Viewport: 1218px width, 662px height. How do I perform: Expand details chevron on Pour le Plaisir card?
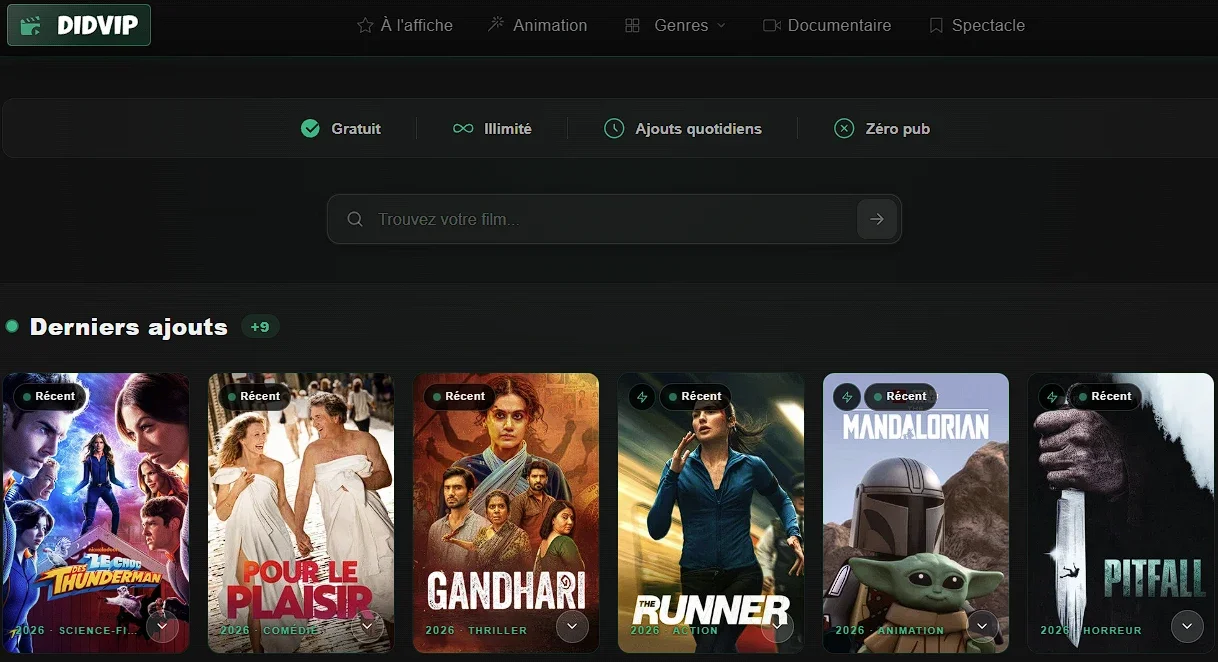[367, 627]
